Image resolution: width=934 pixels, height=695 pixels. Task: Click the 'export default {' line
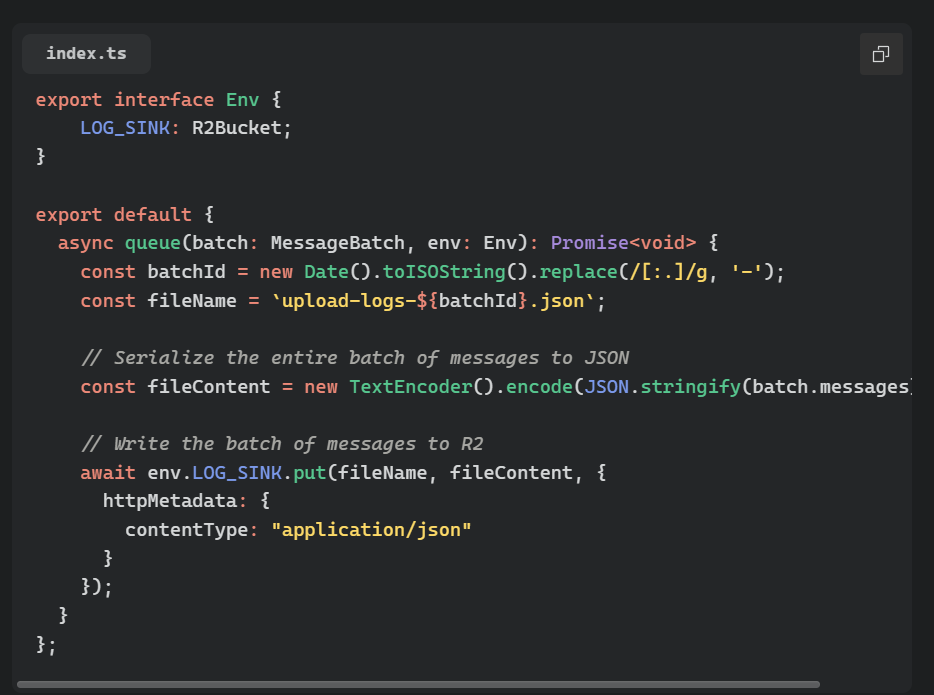point(124,214)
